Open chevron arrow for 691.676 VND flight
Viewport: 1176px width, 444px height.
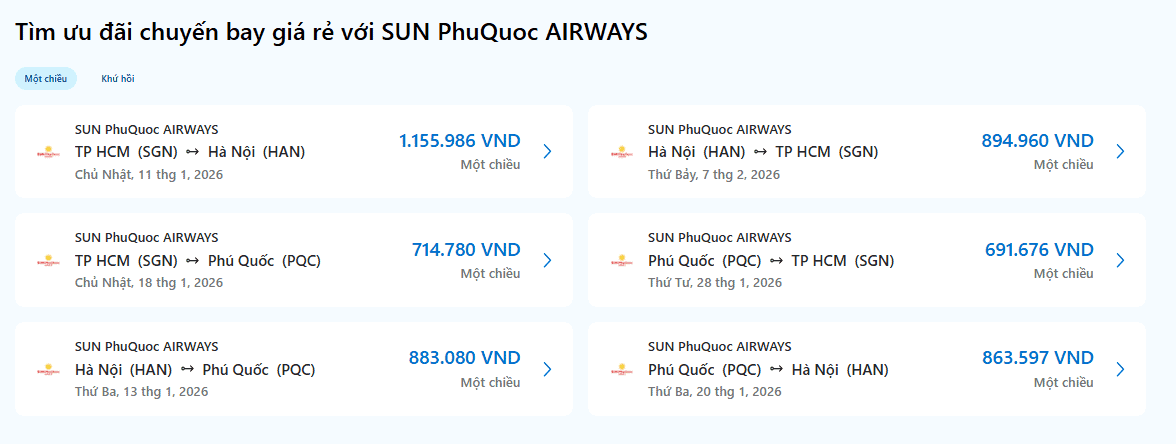coord(1120,260)
